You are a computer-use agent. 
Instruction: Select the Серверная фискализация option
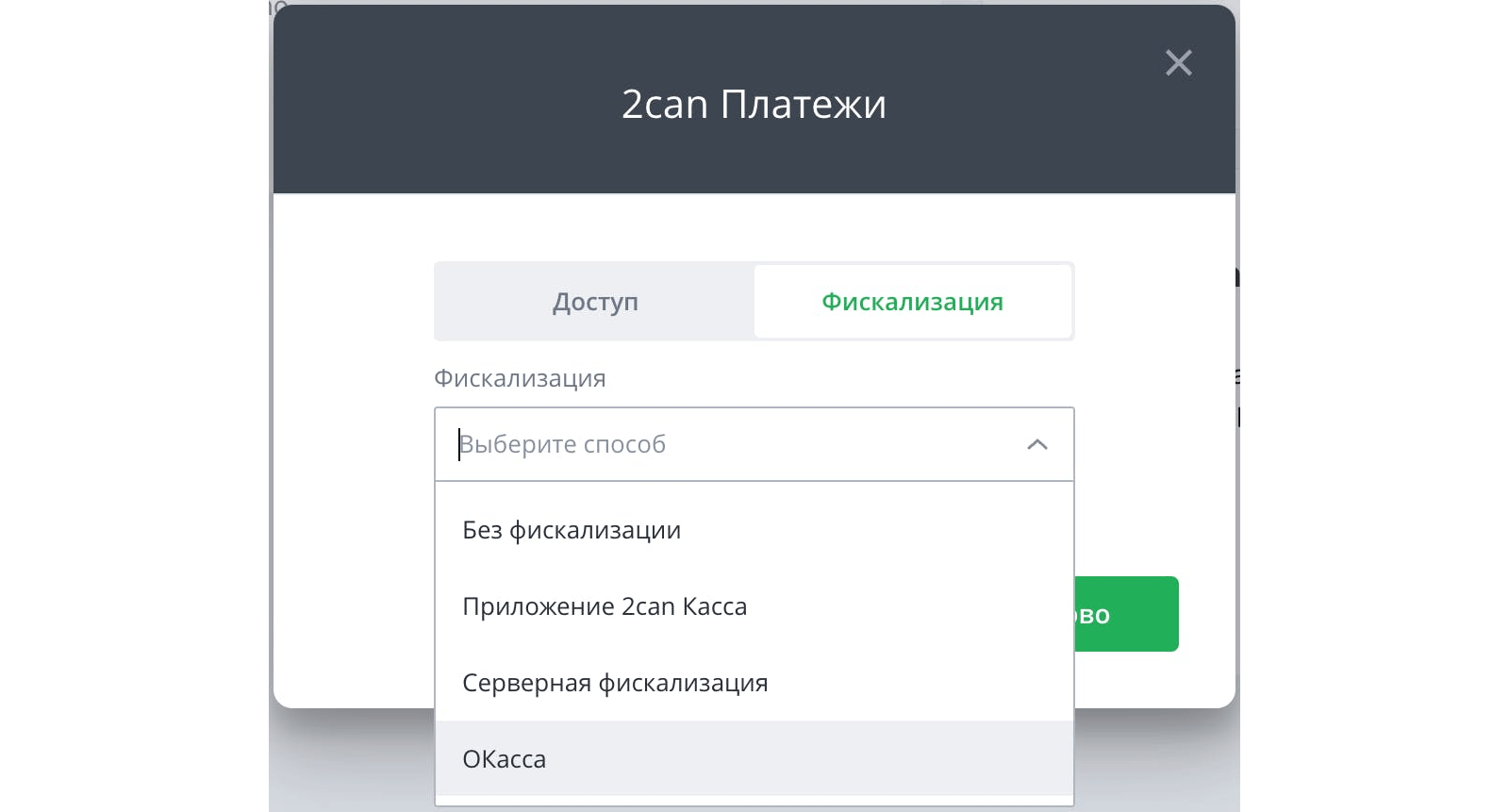pos(754,683)
